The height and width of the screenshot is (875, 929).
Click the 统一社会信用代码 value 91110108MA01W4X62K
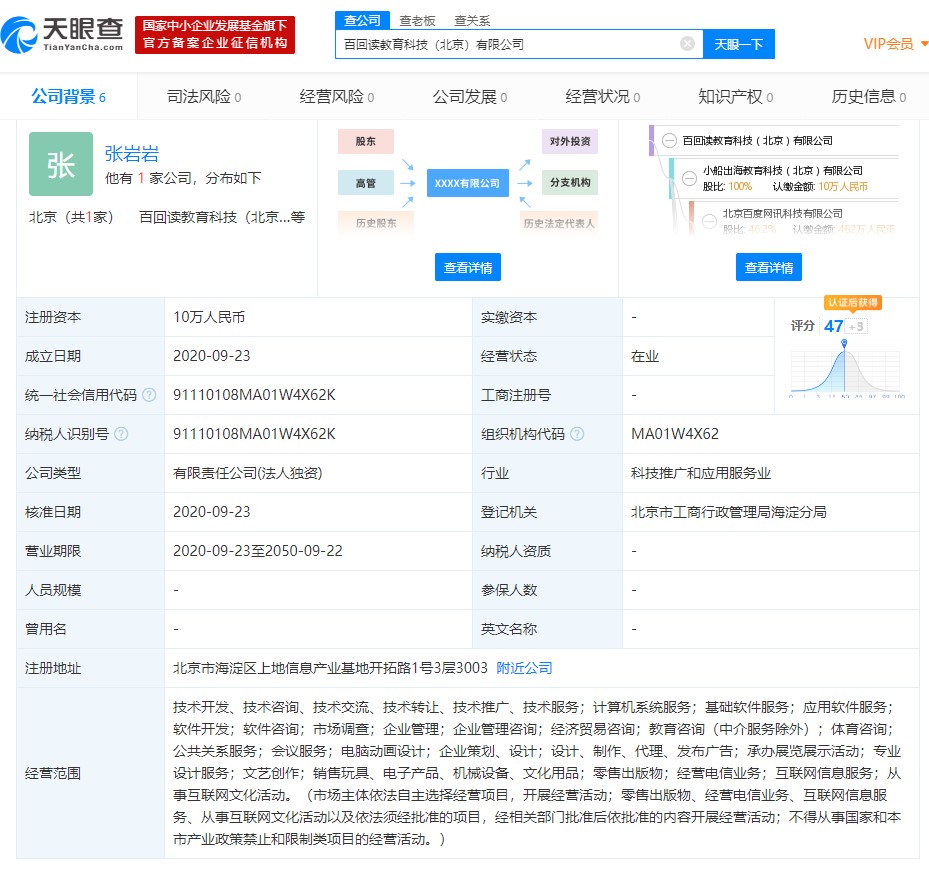(x=254, y=395)
